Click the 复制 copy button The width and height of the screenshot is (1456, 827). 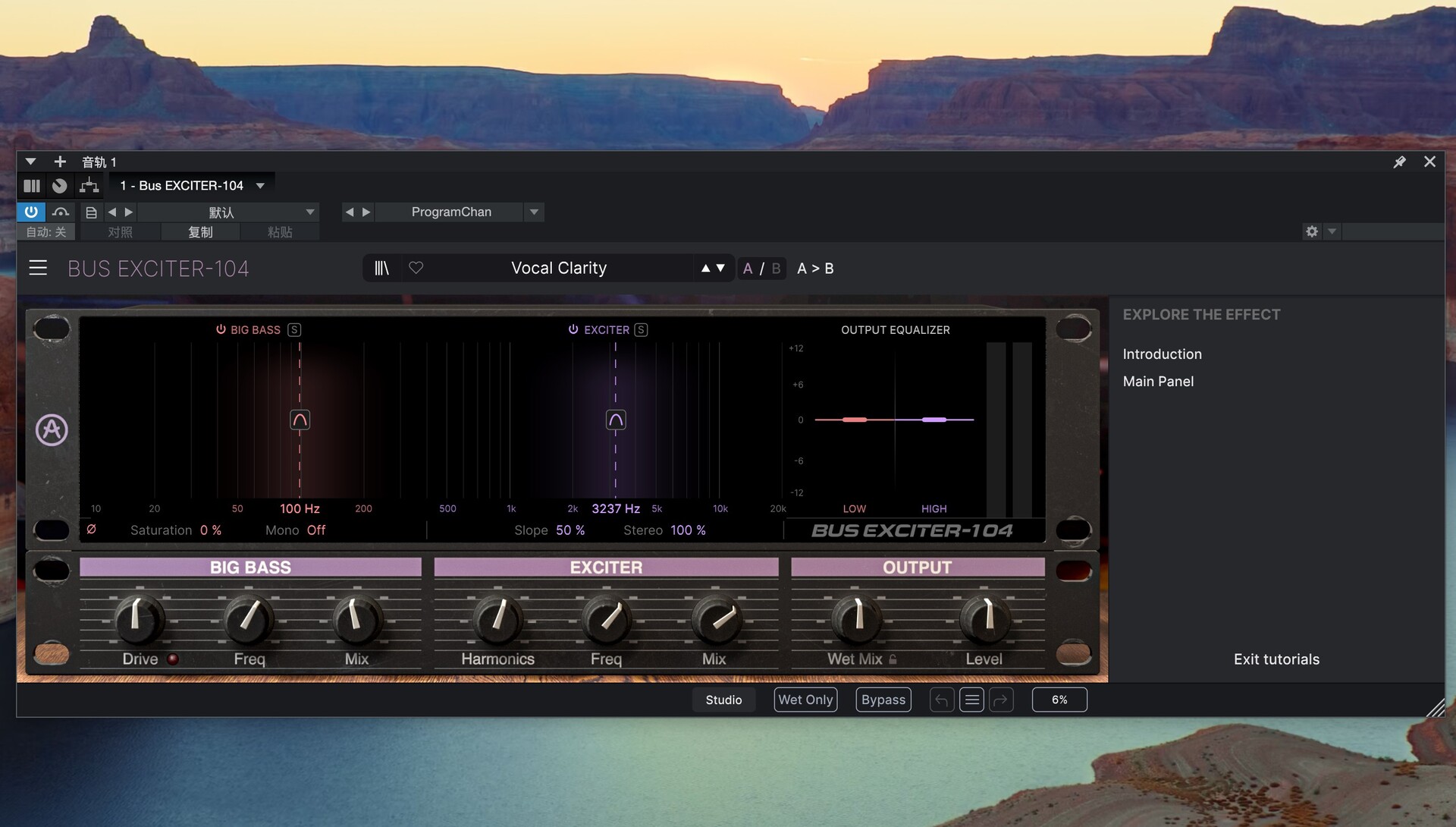(x=200, y=232)
